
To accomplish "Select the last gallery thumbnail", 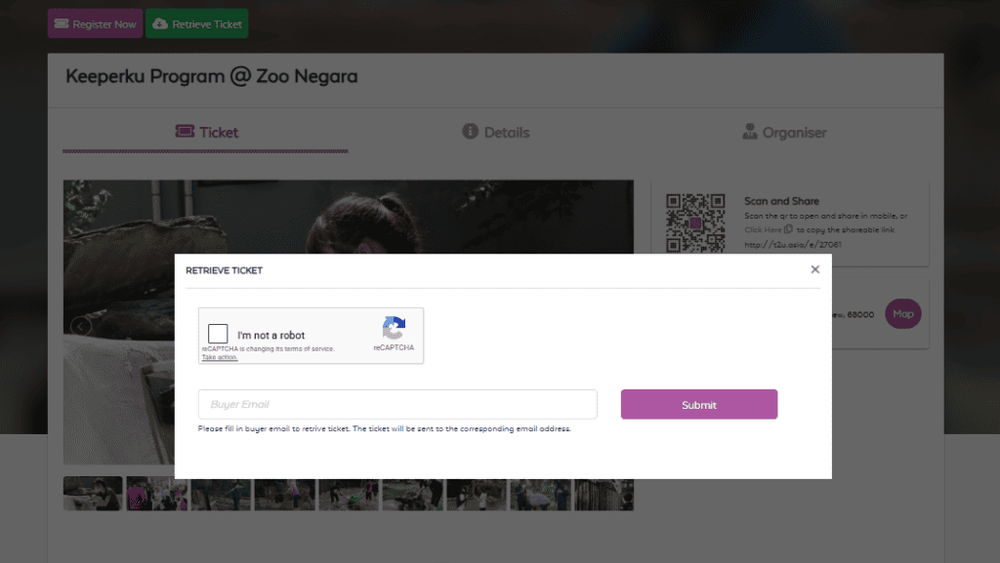I will (x=604, y=494).
